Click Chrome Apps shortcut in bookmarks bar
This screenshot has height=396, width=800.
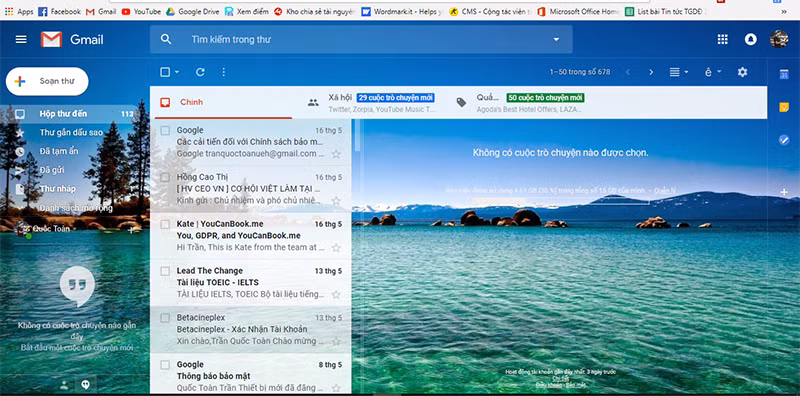[19, 11]
